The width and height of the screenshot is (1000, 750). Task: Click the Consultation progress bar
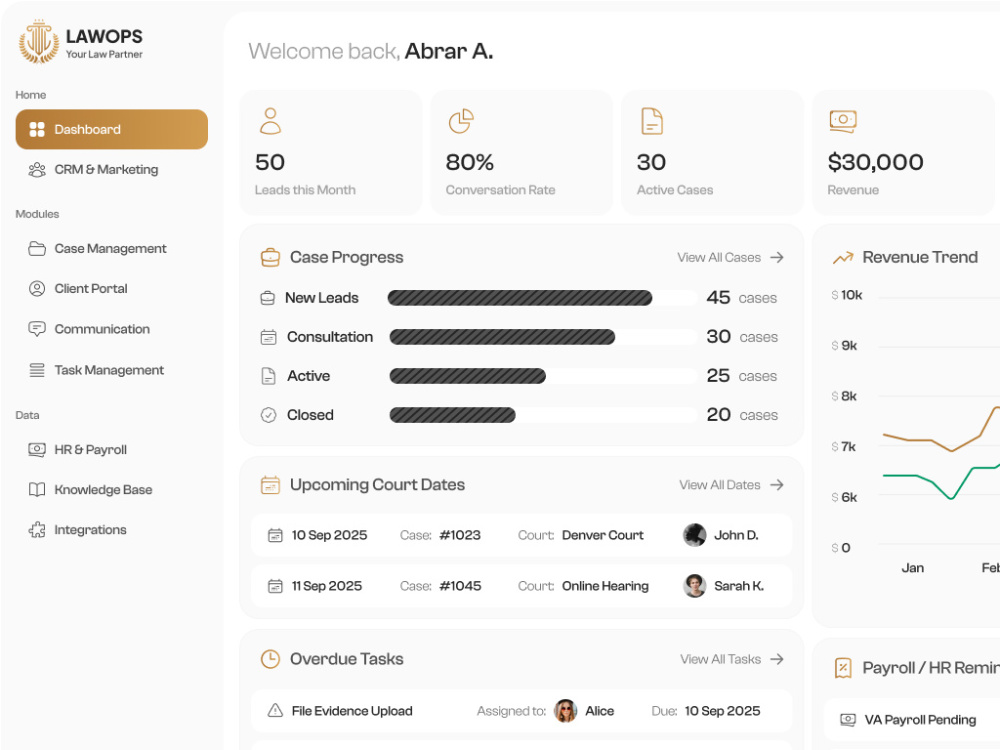543,337
